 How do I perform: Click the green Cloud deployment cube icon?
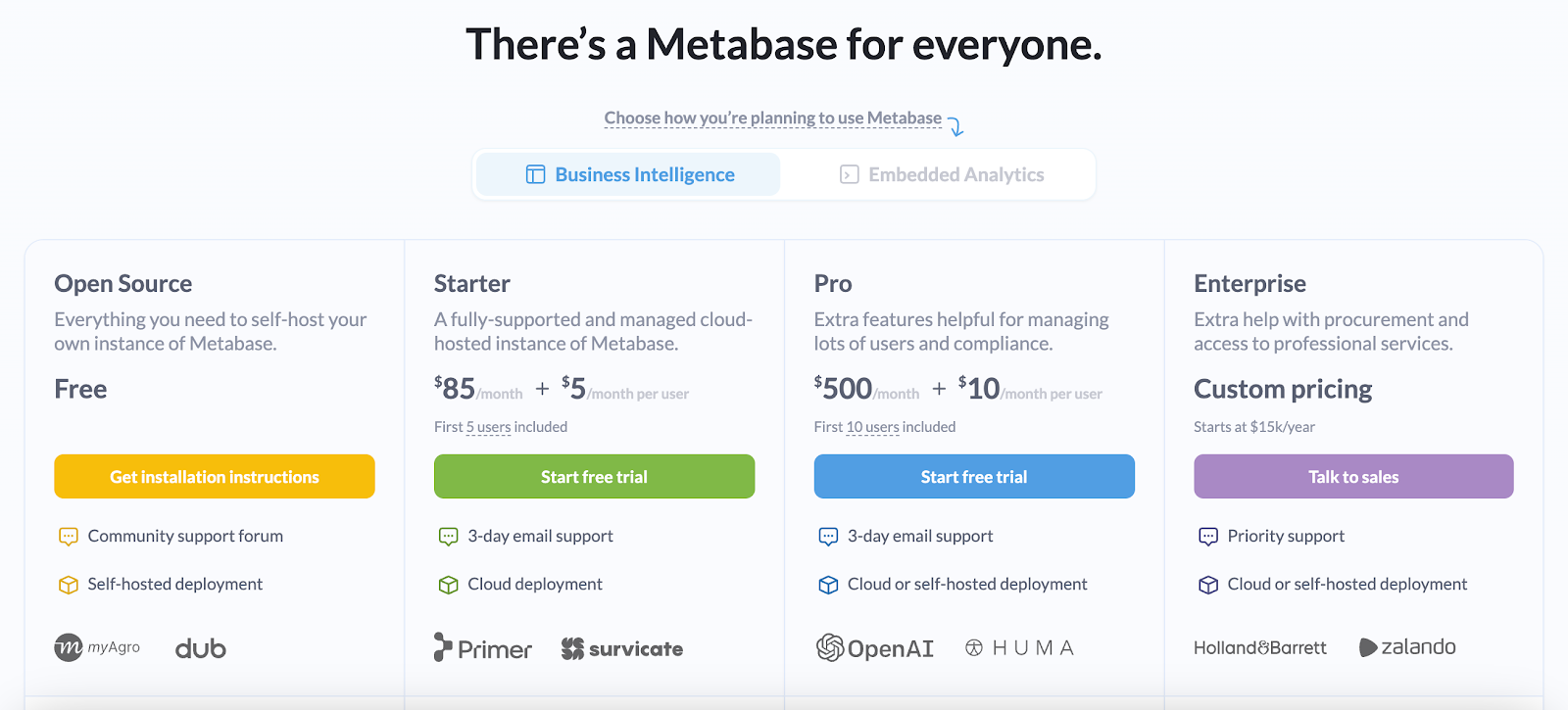[449, 585]
